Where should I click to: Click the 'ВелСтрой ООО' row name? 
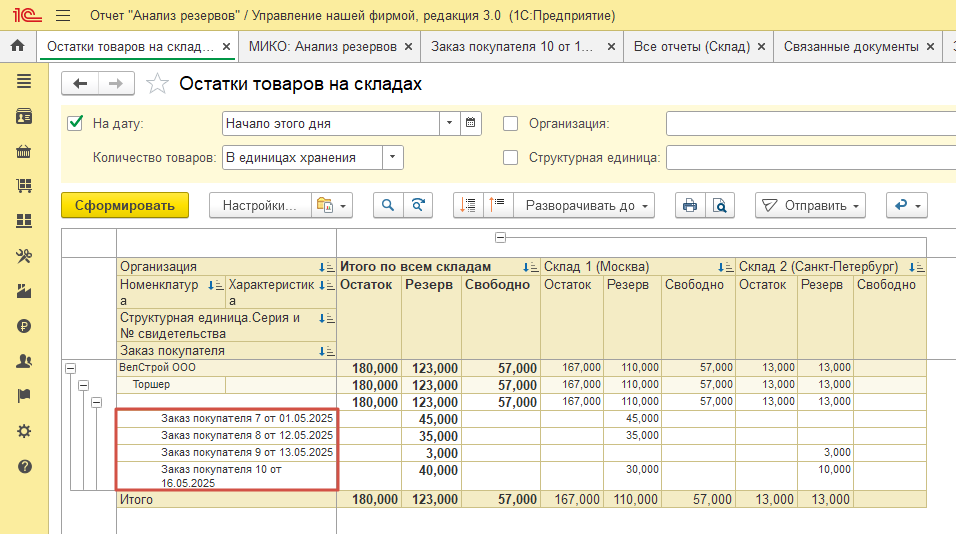pyautogui.click(x=157, y=368)
